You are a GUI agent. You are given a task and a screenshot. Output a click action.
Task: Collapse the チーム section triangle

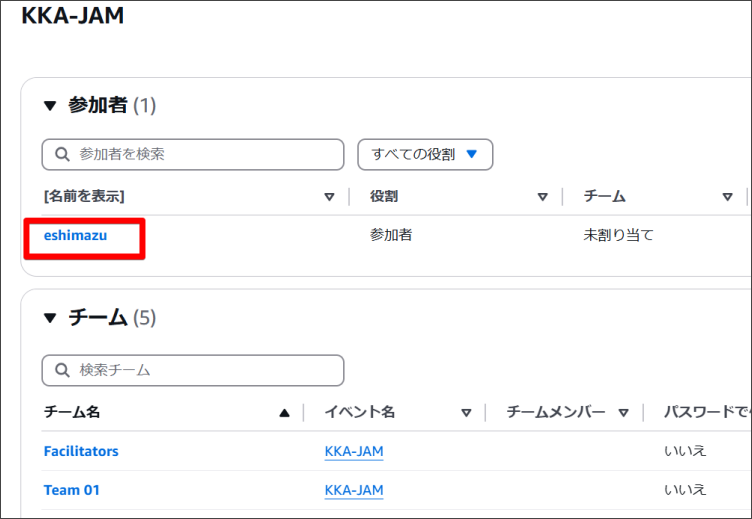click(50, 319)
